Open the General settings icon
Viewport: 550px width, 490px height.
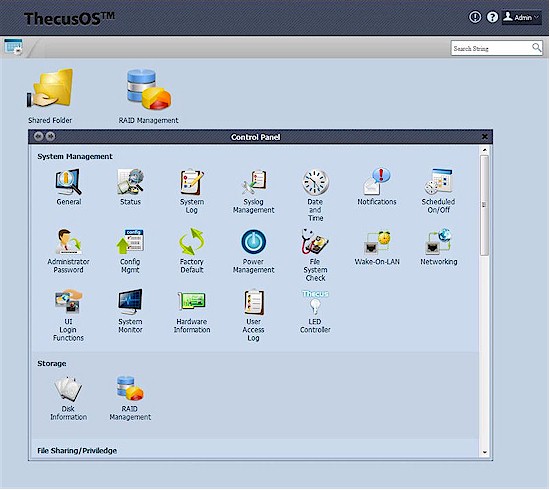click(x=69, y=187)
